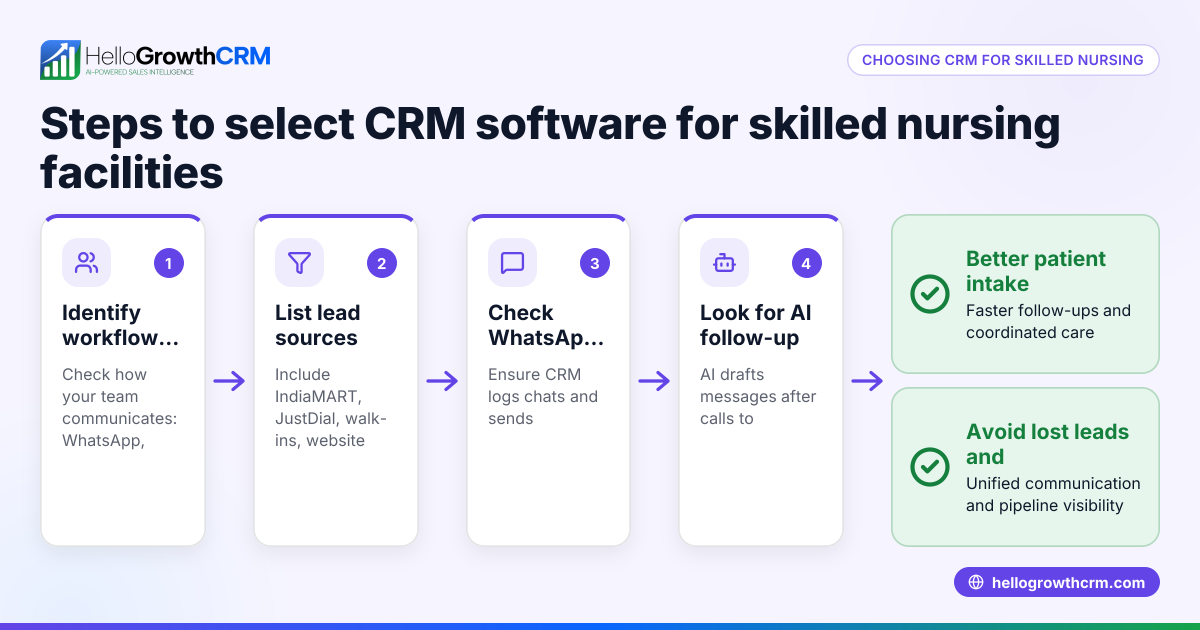This screenshot has height=630, width=1200.
Task: Open the hellogrowthcrm.com link
Action: pos(1057,582)
